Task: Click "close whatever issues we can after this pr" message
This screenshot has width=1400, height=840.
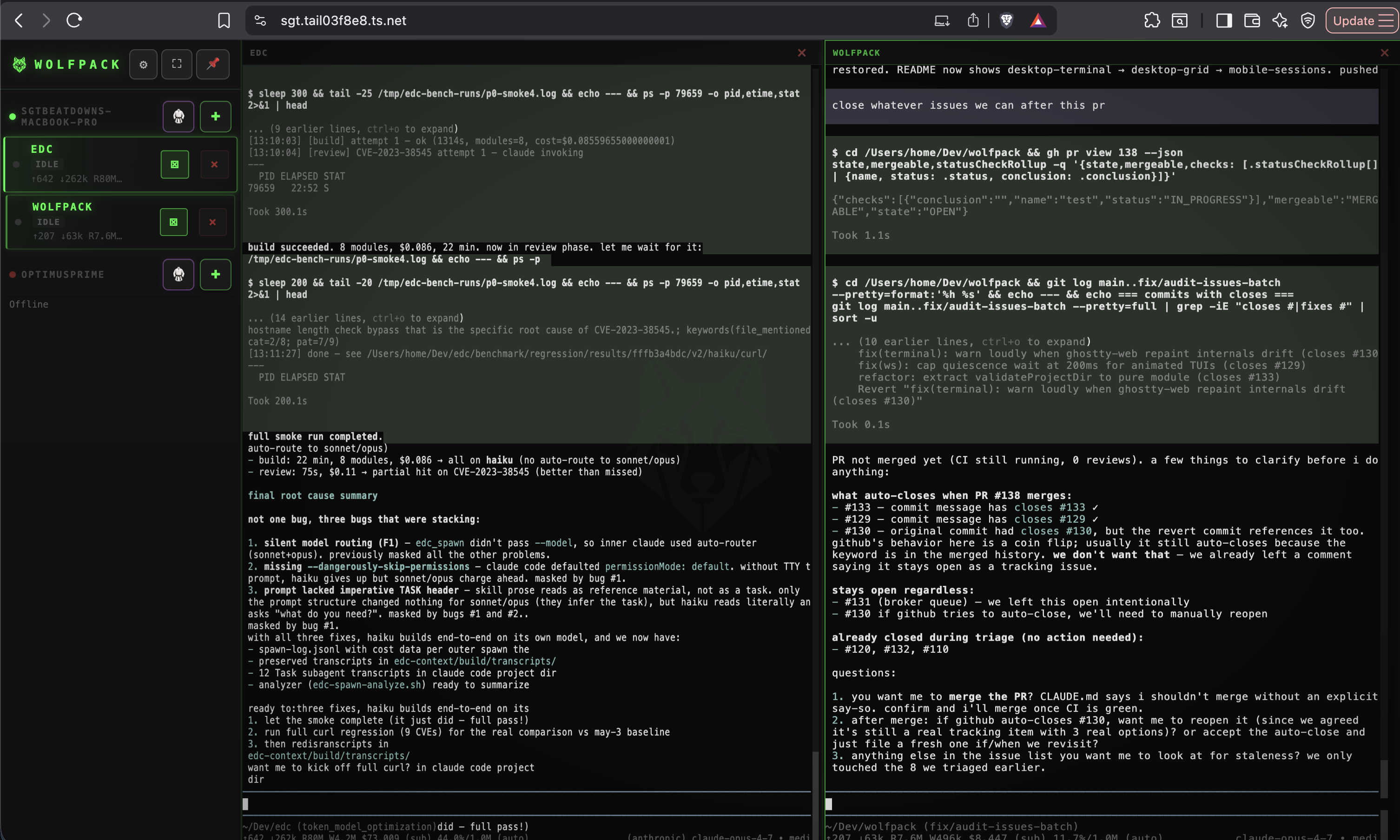Action: point(968,105)
